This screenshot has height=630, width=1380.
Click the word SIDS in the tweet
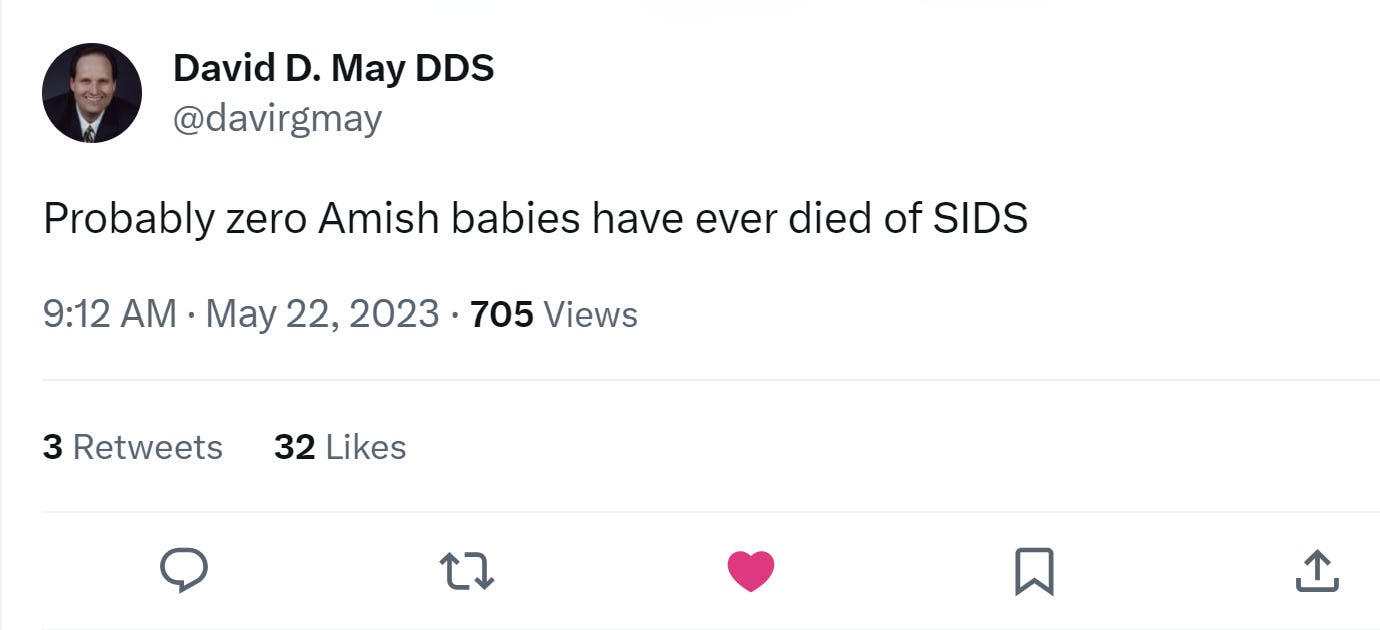pyautogui.click(x=980, y=219)
